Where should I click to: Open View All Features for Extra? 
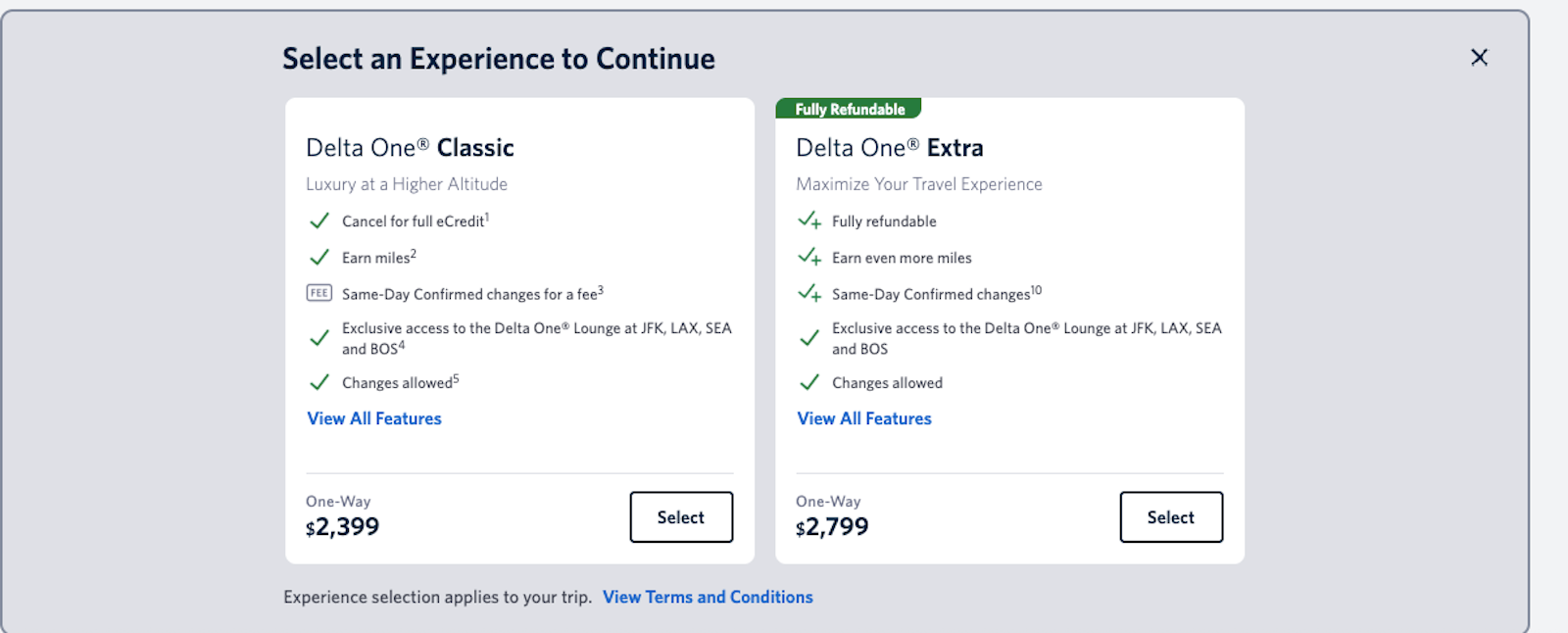point(864,418)
